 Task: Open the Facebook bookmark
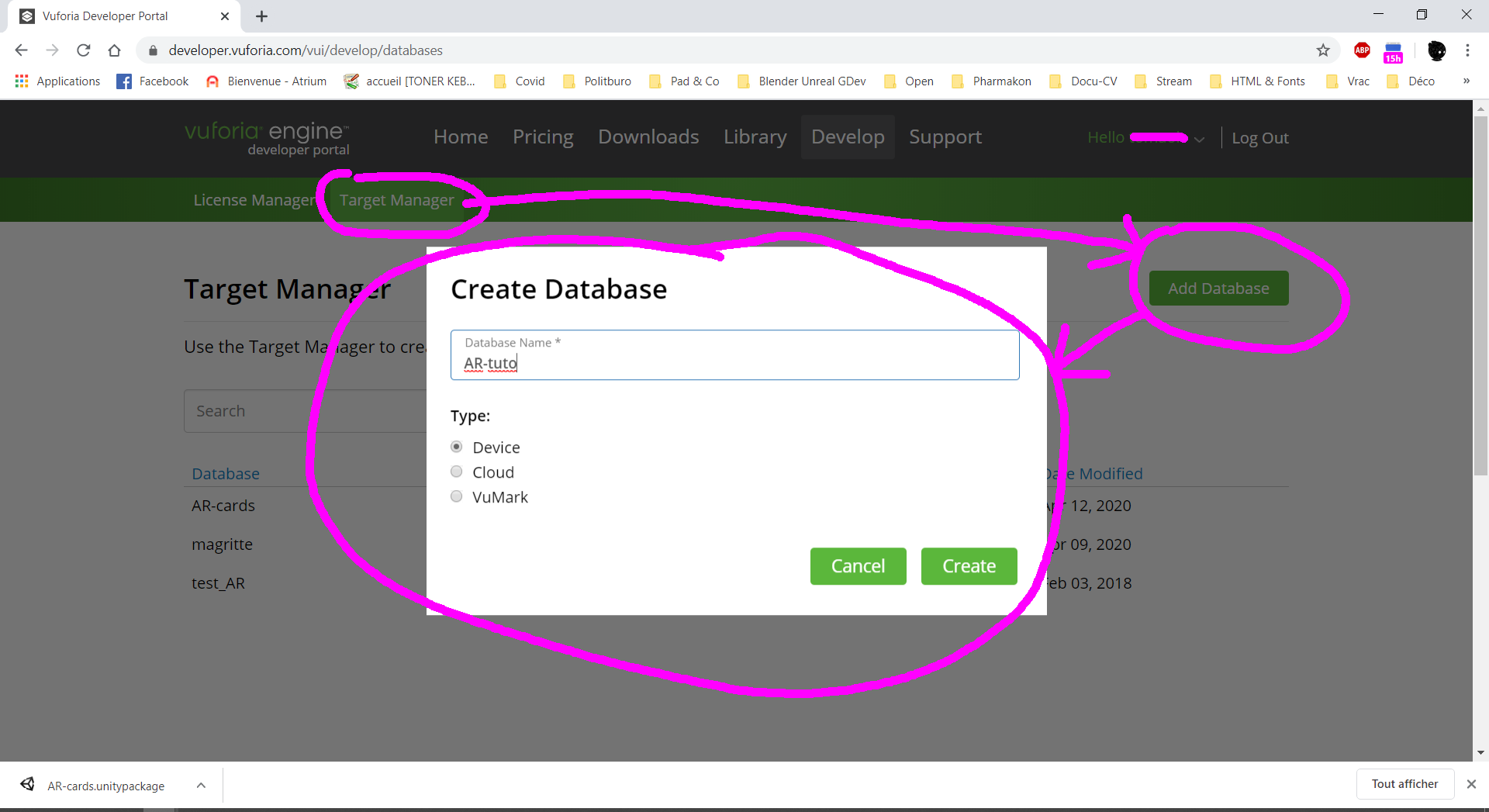coord(153,81)
